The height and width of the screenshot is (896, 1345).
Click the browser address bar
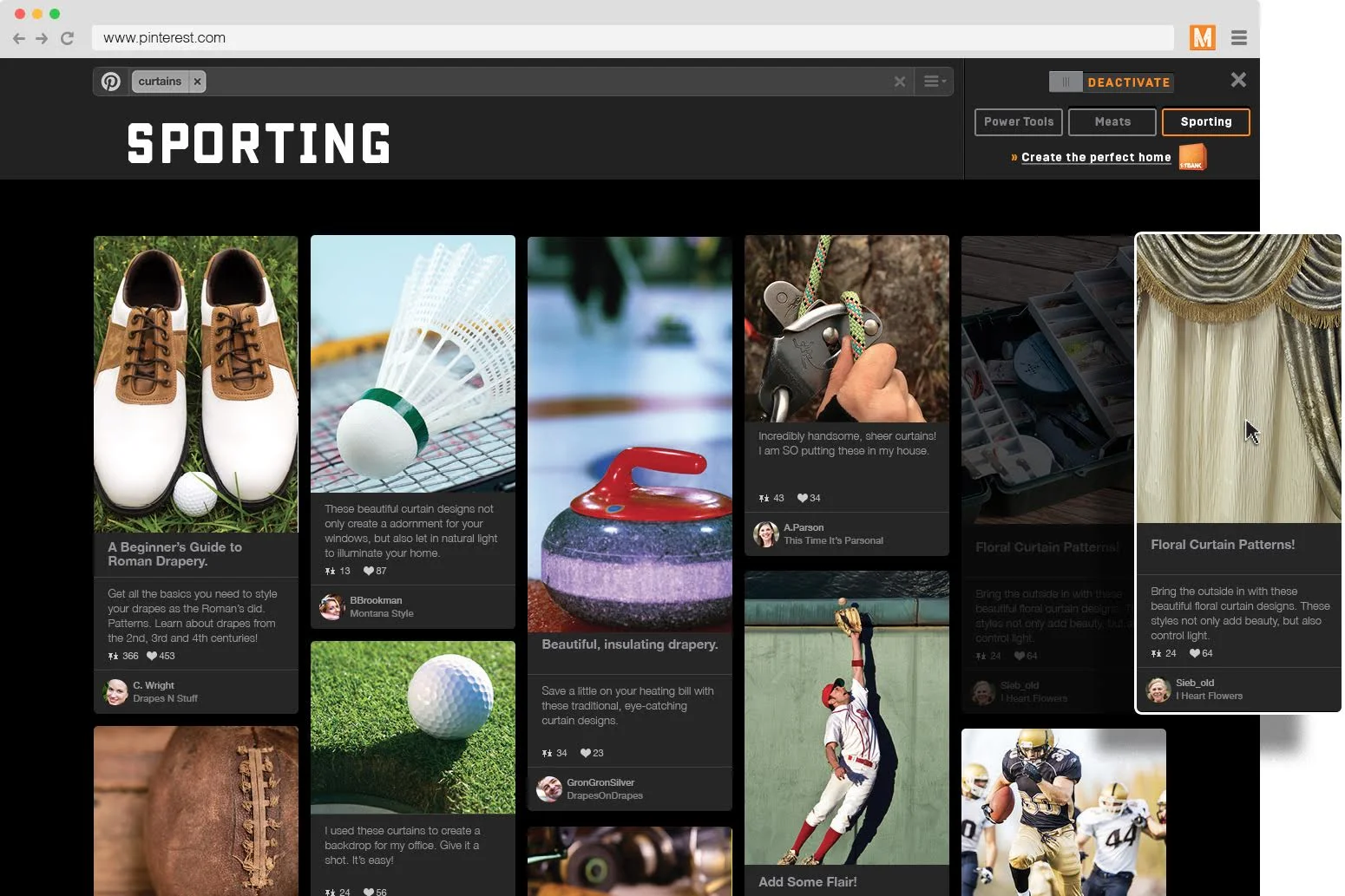[x=633, y=38]
